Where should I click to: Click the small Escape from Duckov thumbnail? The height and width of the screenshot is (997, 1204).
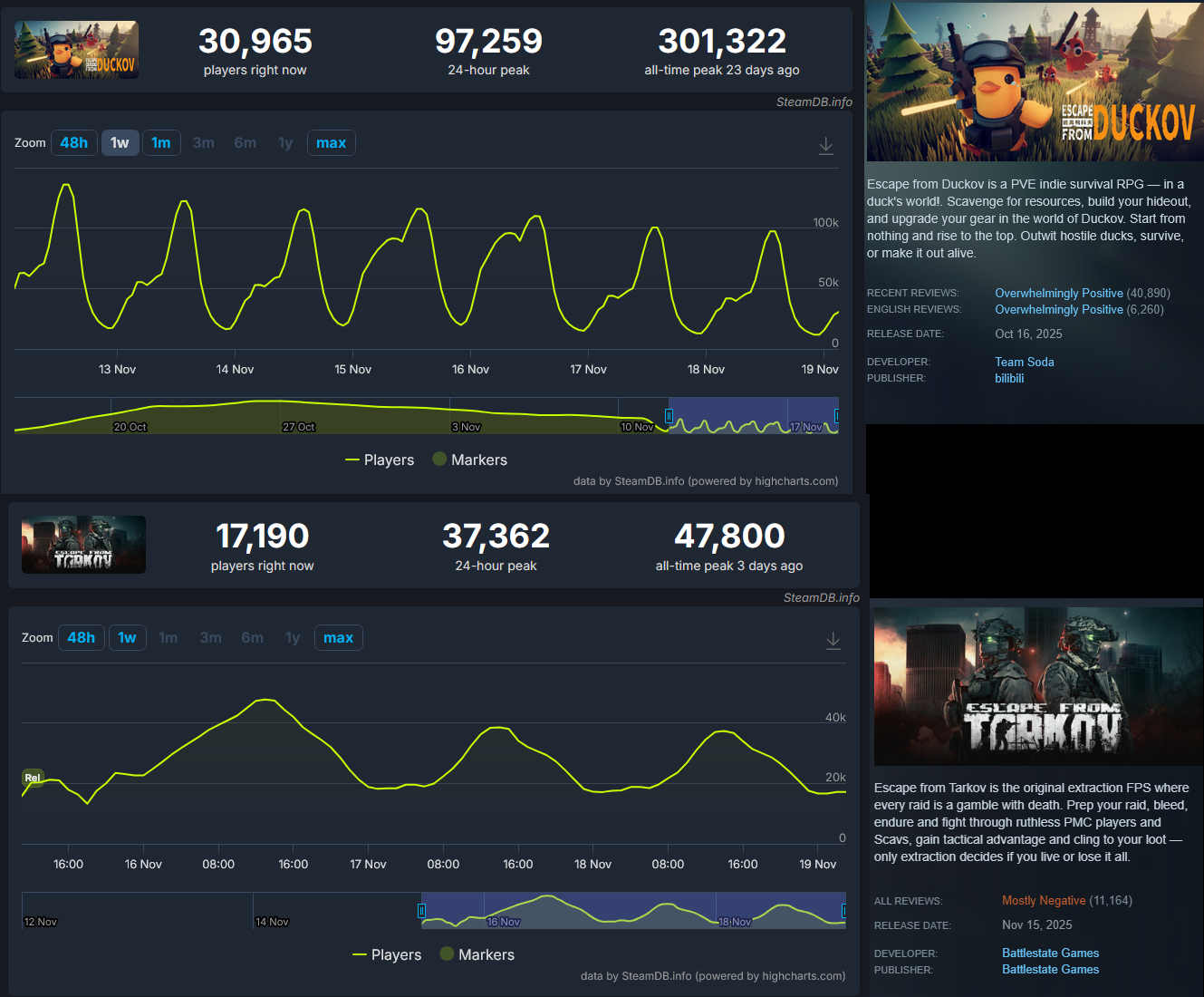pyautogui.click(x=77, y=50)
